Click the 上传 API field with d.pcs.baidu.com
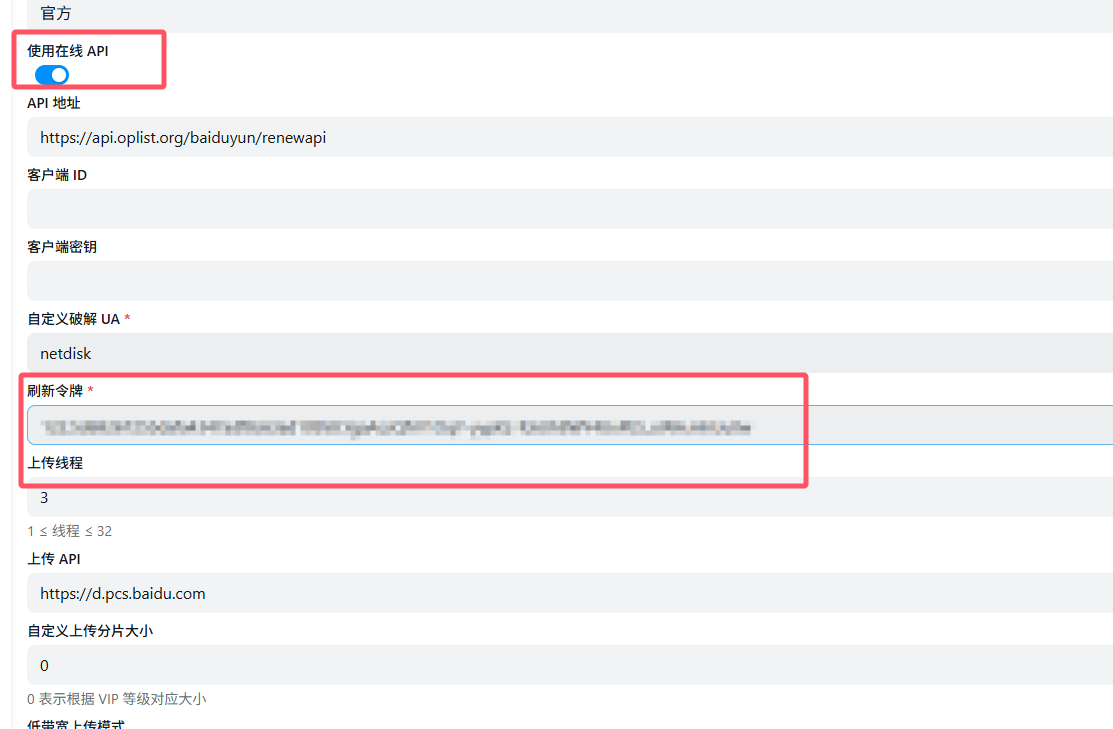 pos(570,593)
